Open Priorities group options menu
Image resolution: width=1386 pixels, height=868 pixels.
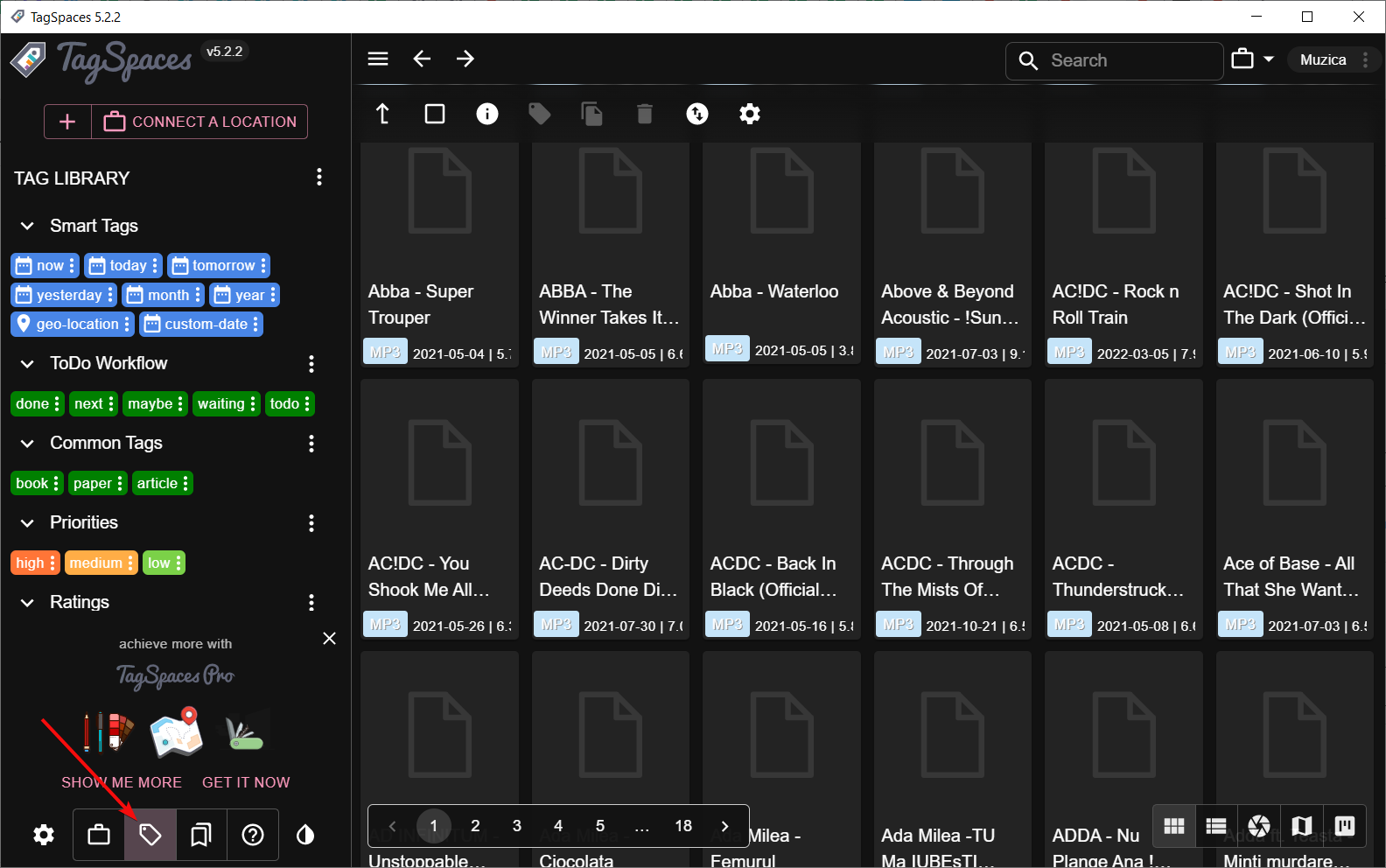point(311,523)
